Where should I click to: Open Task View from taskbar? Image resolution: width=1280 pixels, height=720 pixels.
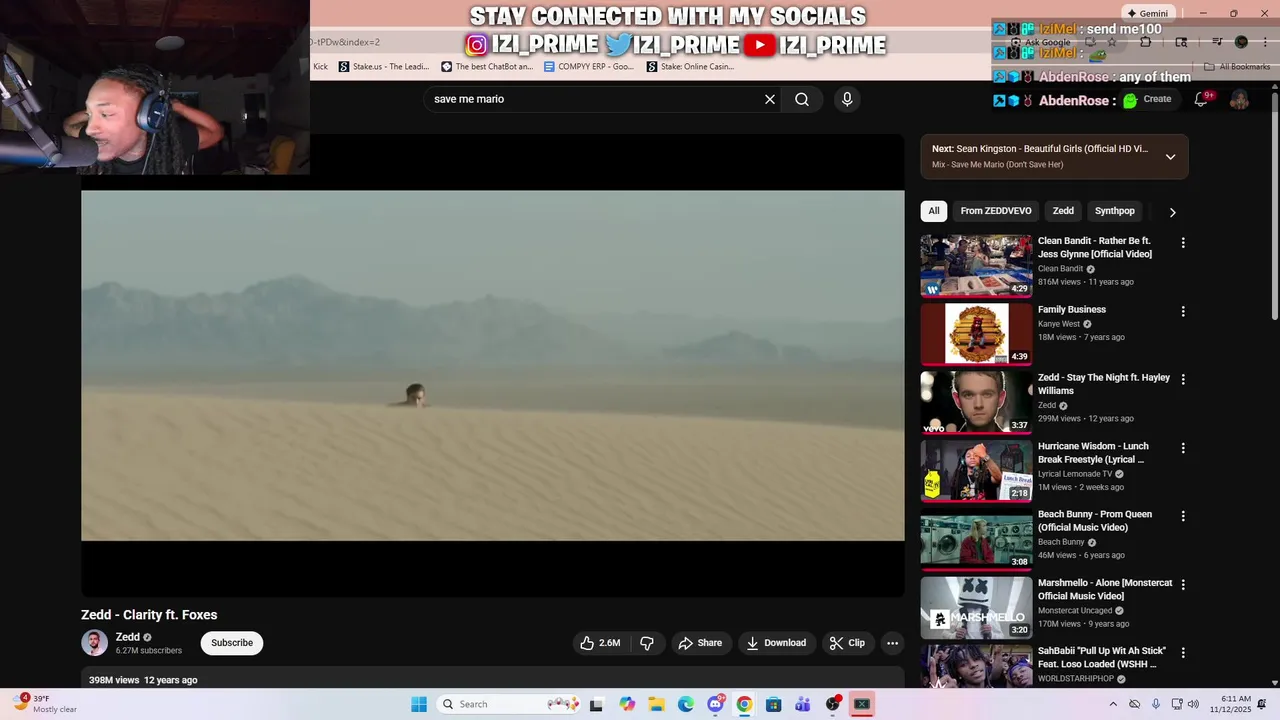[x=597, y=704]
